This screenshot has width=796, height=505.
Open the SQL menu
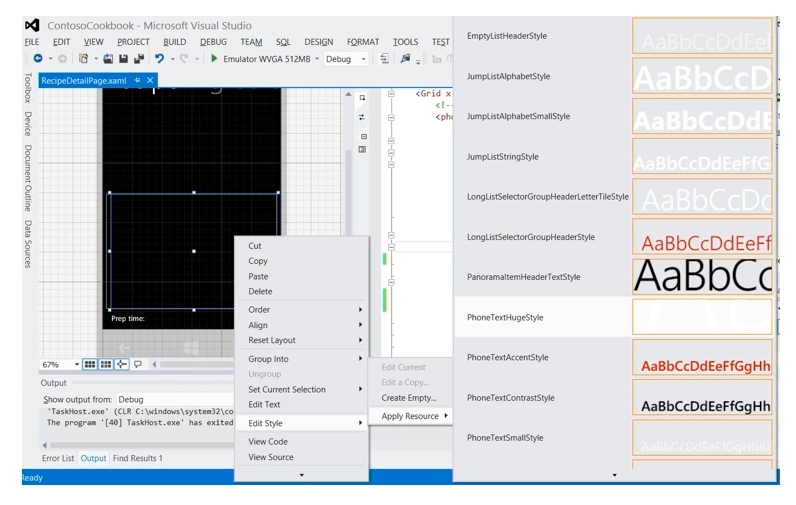tap(283, 42)
